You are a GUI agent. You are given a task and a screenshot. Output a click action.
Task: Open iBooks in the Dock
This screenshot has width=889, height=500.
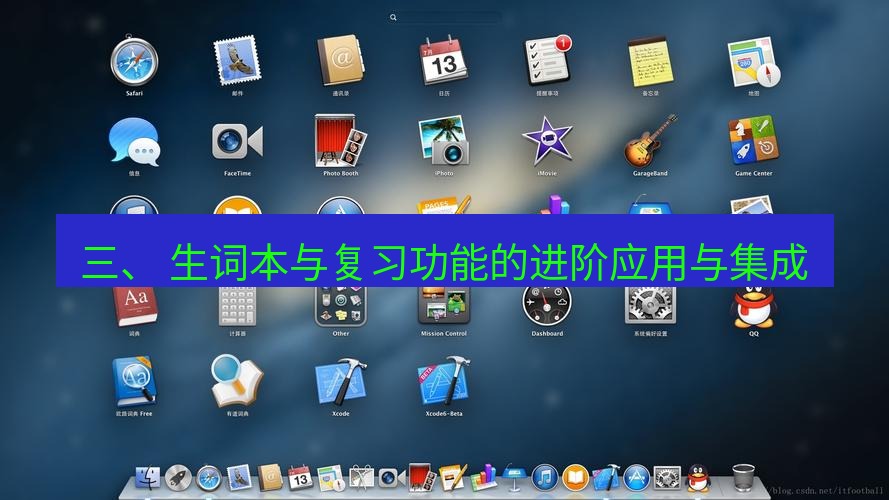[x=575, y=477]
